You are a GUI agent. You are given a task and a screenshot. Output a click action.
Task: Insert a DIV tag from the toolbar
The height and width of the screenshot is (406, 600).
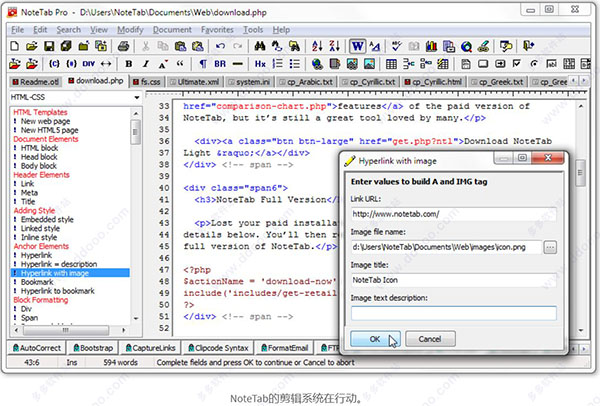point(88,64)
